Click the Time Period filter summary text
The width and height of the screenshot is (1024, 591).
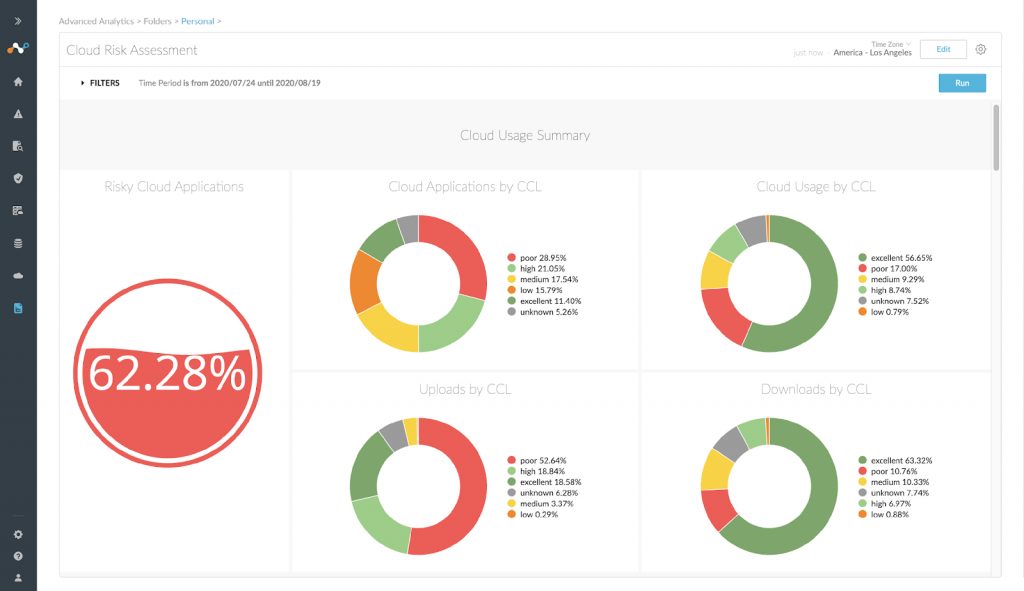click(x=229, y=83)
